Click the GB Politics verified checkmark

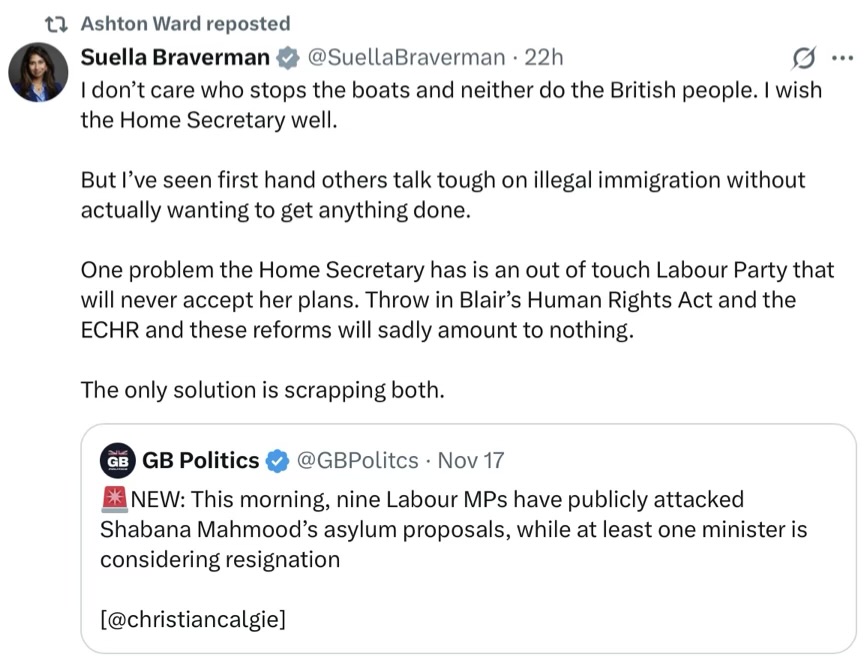pyautogui.click(x=277, y=461)
